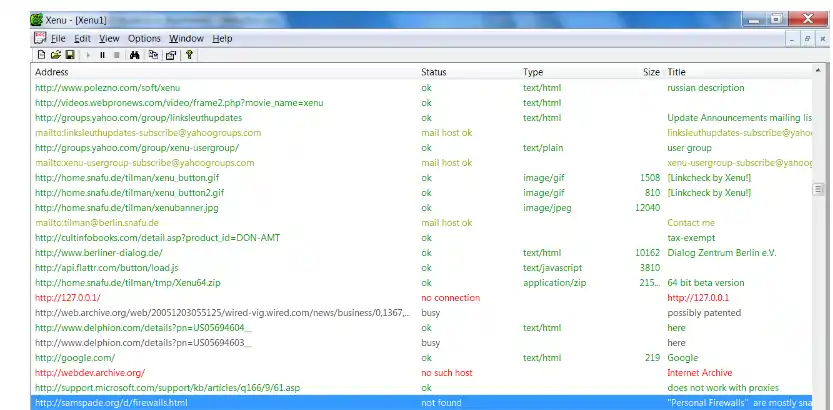This screenshot has width=833, height=410.
Task: Click the Find binoculars icon
Action: (x=134, y=55)
